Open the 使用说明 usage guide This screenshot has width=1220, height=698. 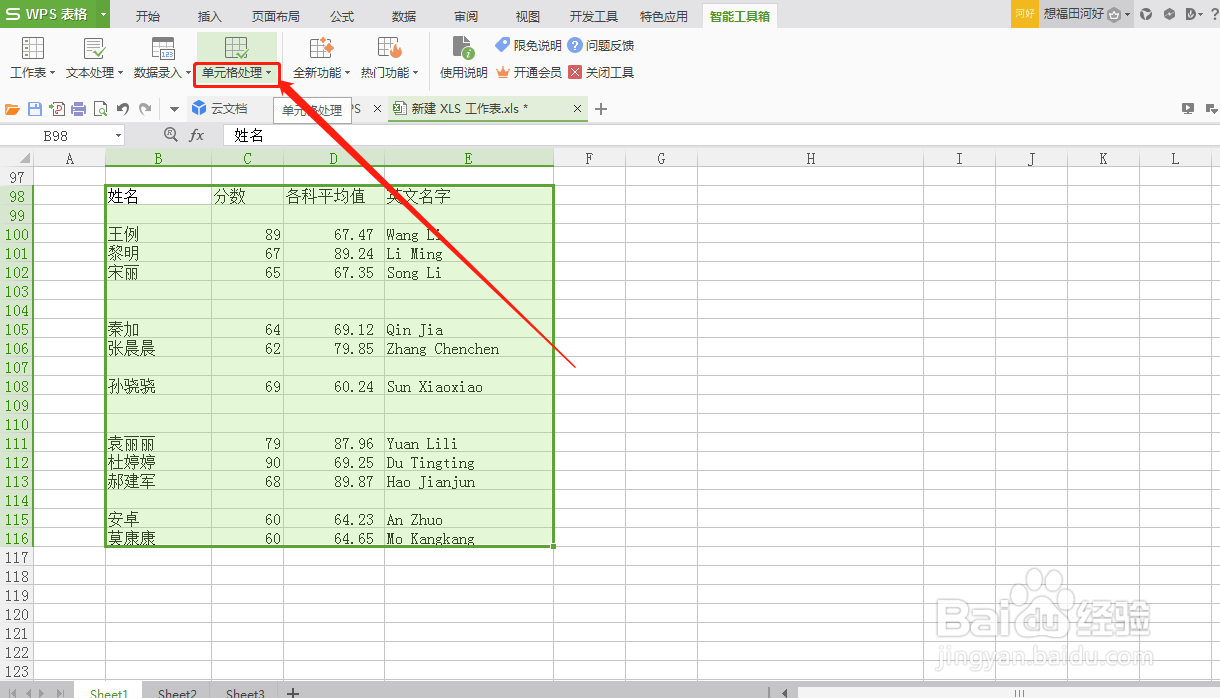click(464, 59)
